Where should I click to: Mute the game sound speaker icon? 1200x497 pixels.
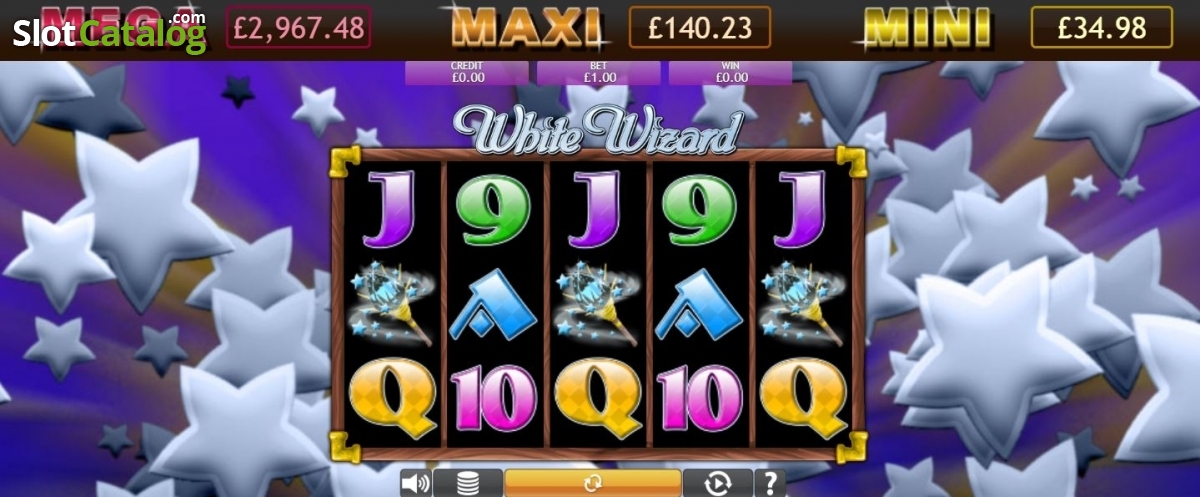[416, 483]
